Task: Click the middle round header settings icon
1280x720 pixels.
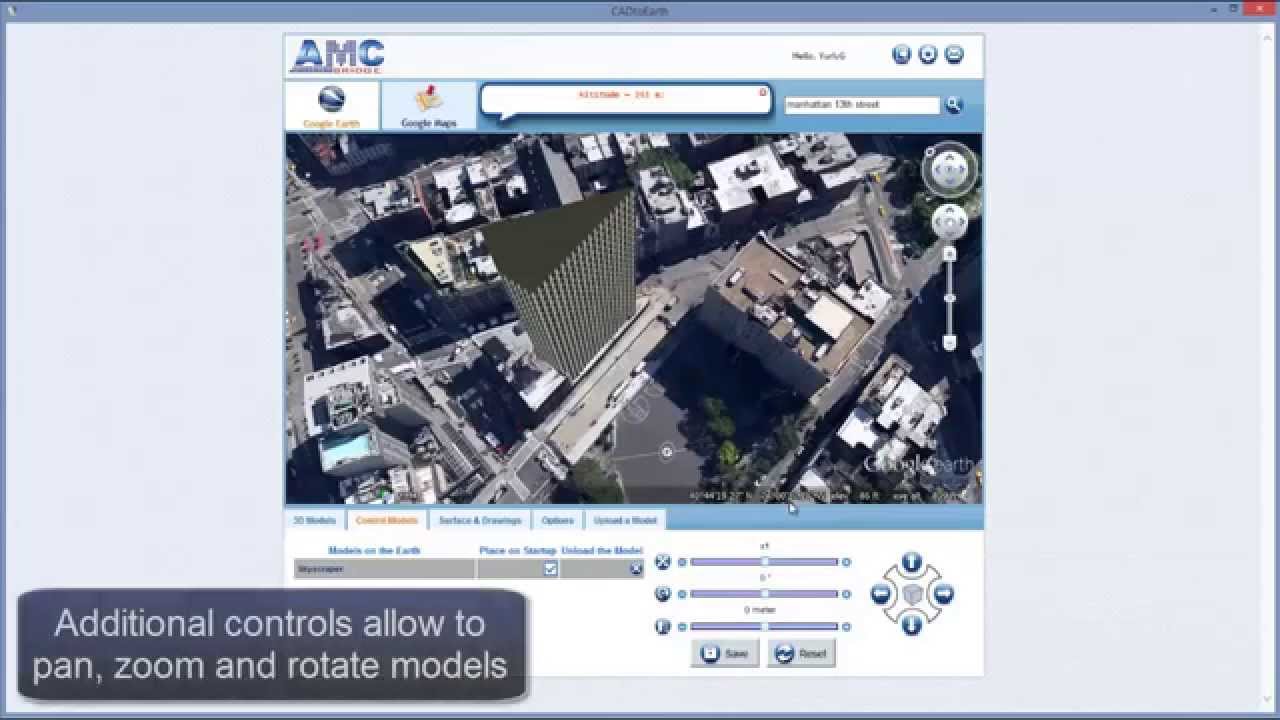Action: tap(928, 55)
